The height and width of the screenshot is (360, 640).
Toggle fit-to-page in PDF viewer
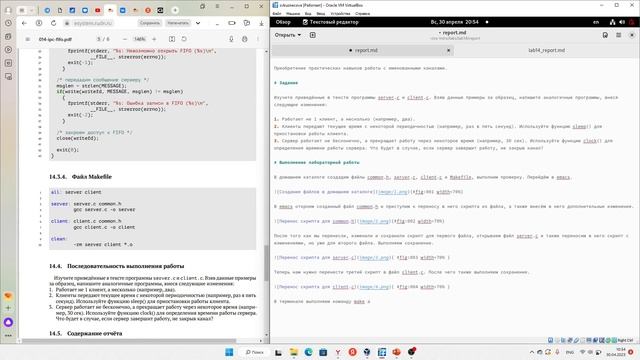click(x=172, y=39)
